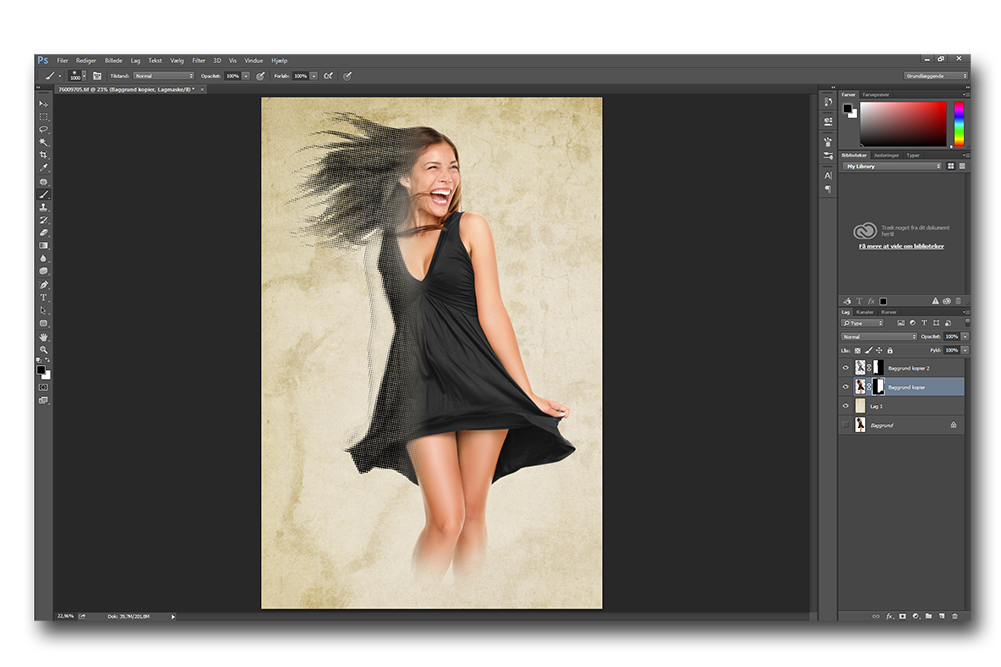This screenshot has height=667, width=1001.
Task: Toggle visibility of Lag 1 layer
Action: [x=846, y=406]
